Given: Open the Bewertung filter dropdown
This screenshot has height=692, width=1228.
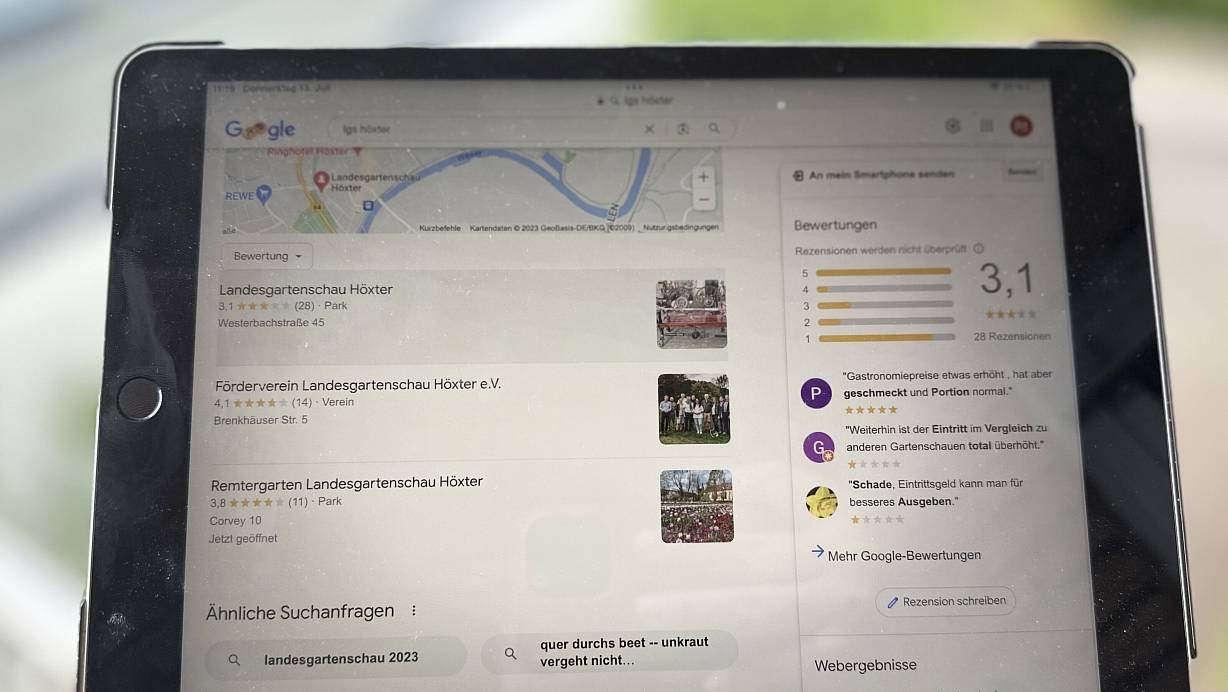Looking at the screenshot, I should coord(267,256).
